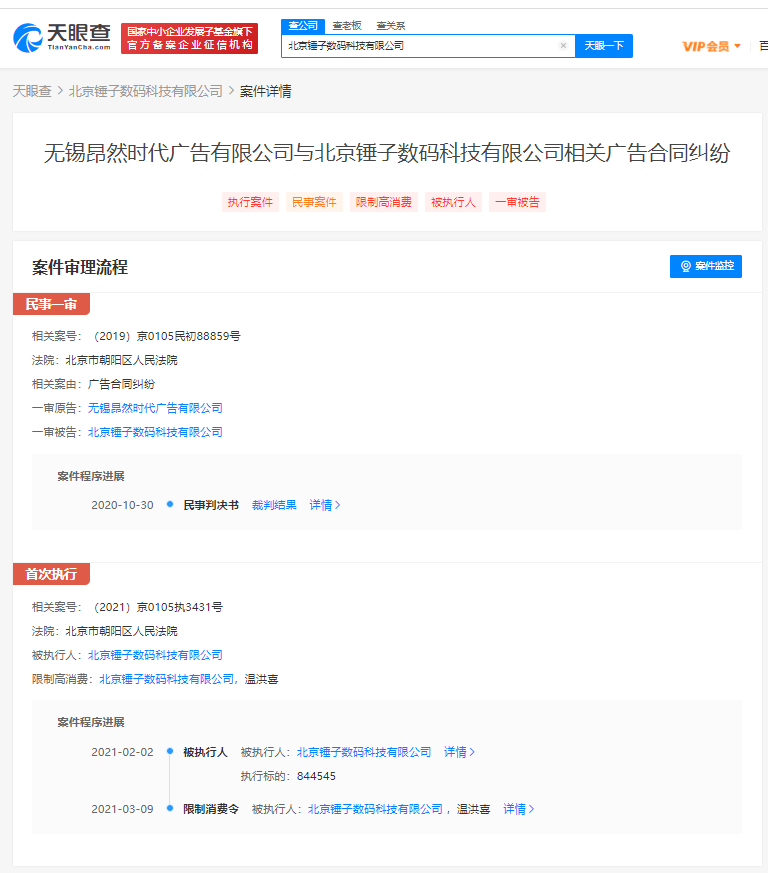Viewport: 768px width, 873px height.
Task: Expand 详情 for the 民事判决书 entry
Action: [324, 505]
